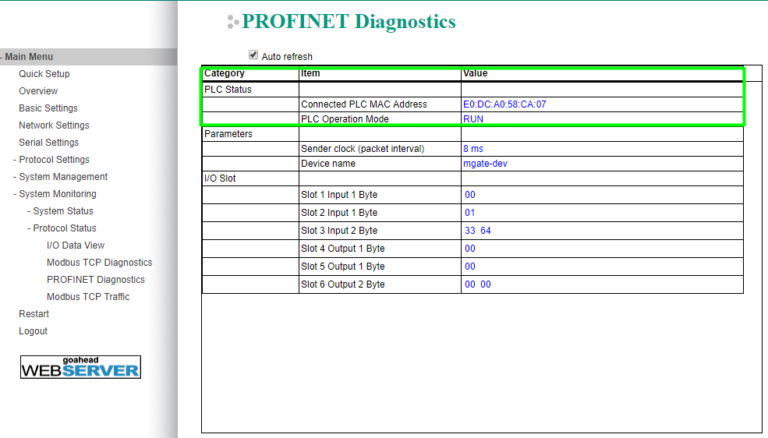Click the Connected PLC MAC Address value
Image resolution: width=768 pixels, height=438 pixels.
coord(504,104)
